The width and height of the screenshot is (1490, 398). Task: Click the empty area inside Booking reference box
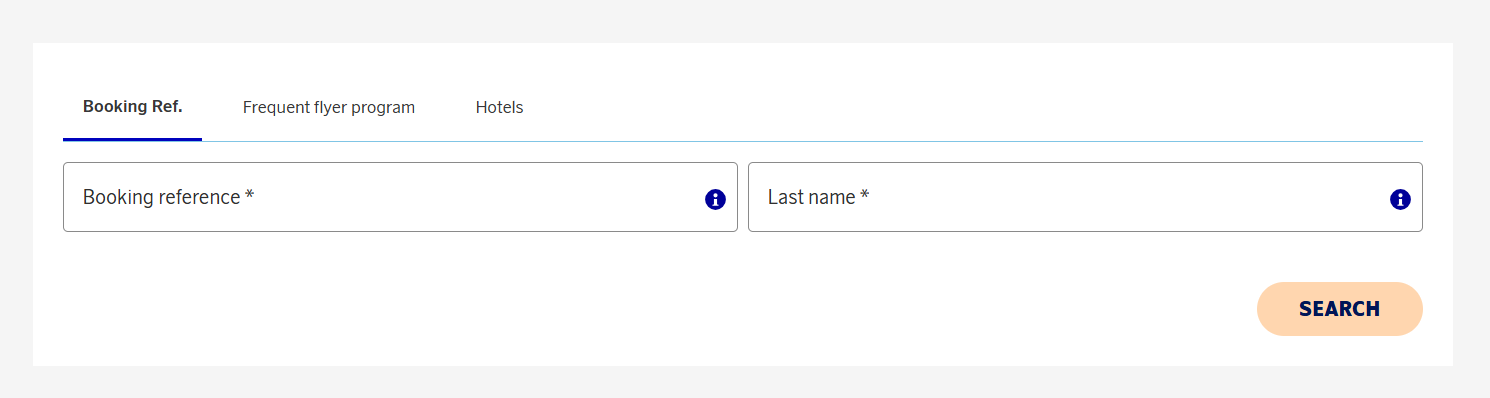pyautogui.click(x=470, y=197)
